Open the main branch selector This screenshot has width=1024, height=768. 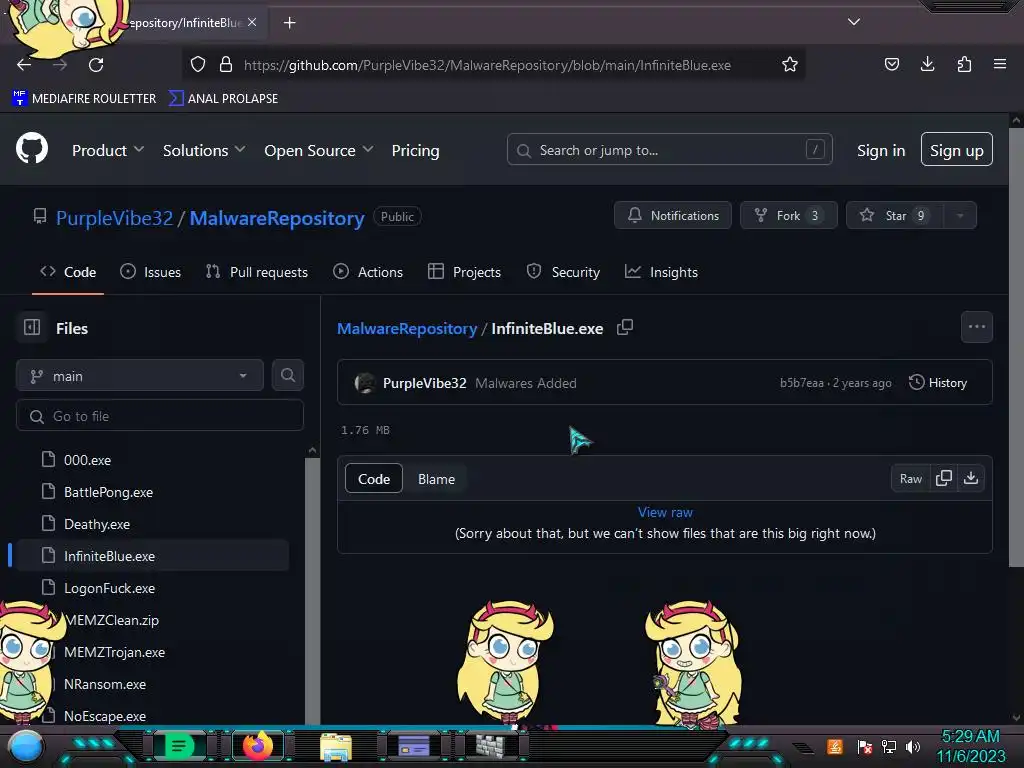[x=140, y=376]
